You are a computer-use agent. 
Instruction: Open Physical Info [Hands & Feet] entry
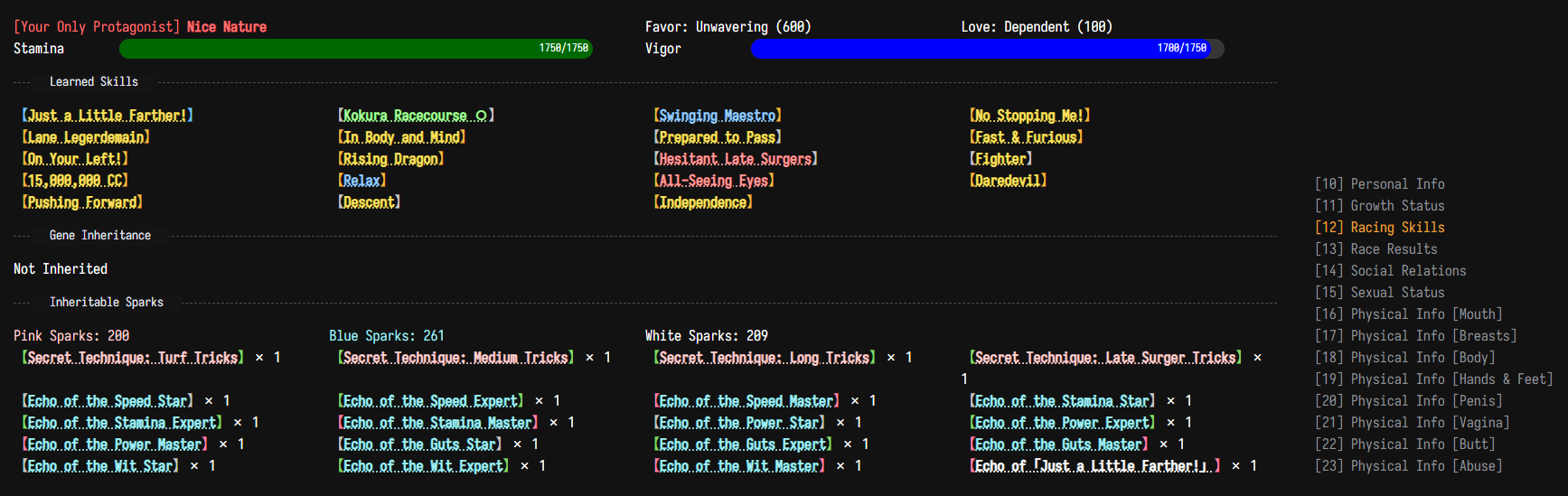point(1433,379)
